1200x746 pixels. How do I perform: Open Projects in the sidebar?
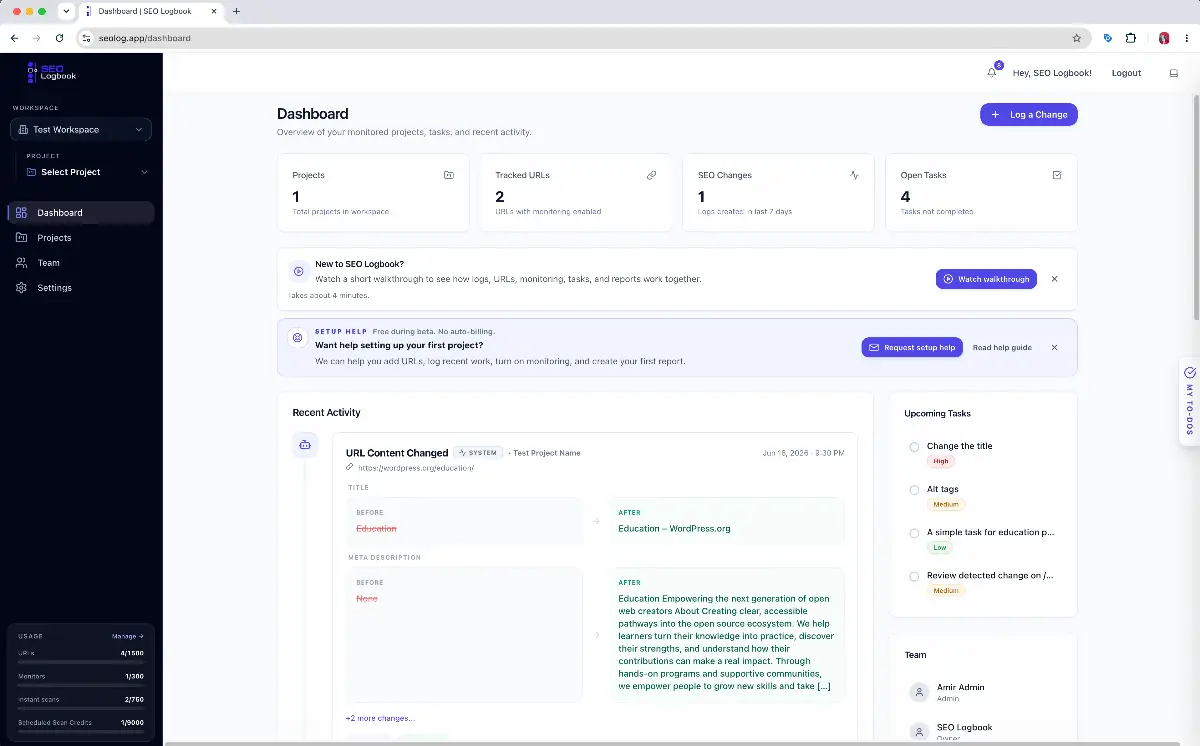point(81,238)
